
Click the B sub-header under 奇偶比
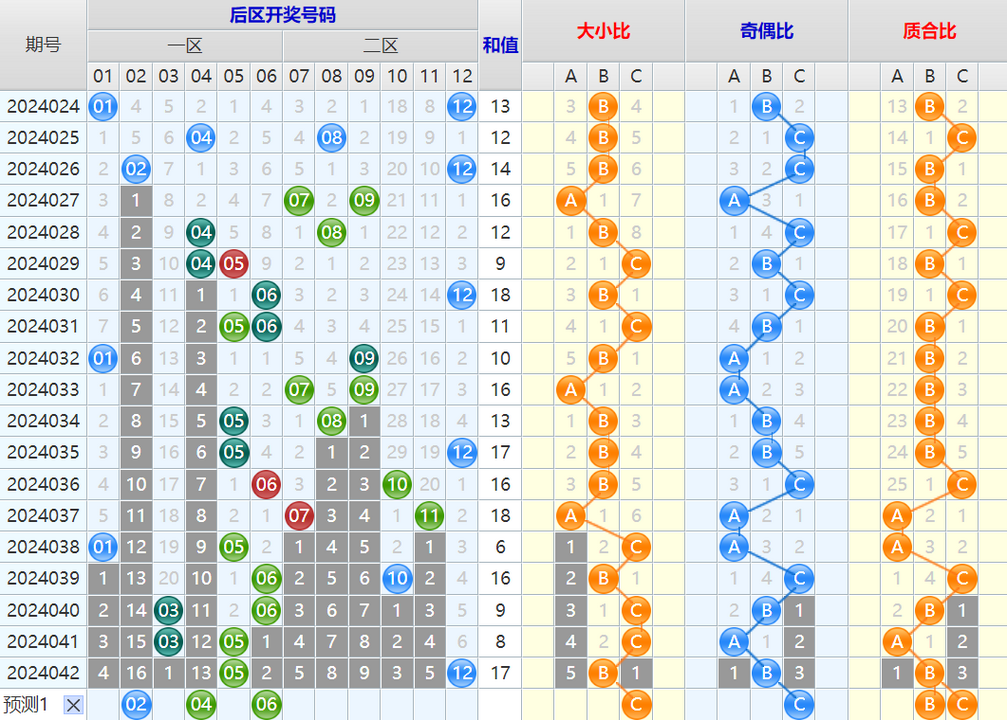(x=767, y=76)
